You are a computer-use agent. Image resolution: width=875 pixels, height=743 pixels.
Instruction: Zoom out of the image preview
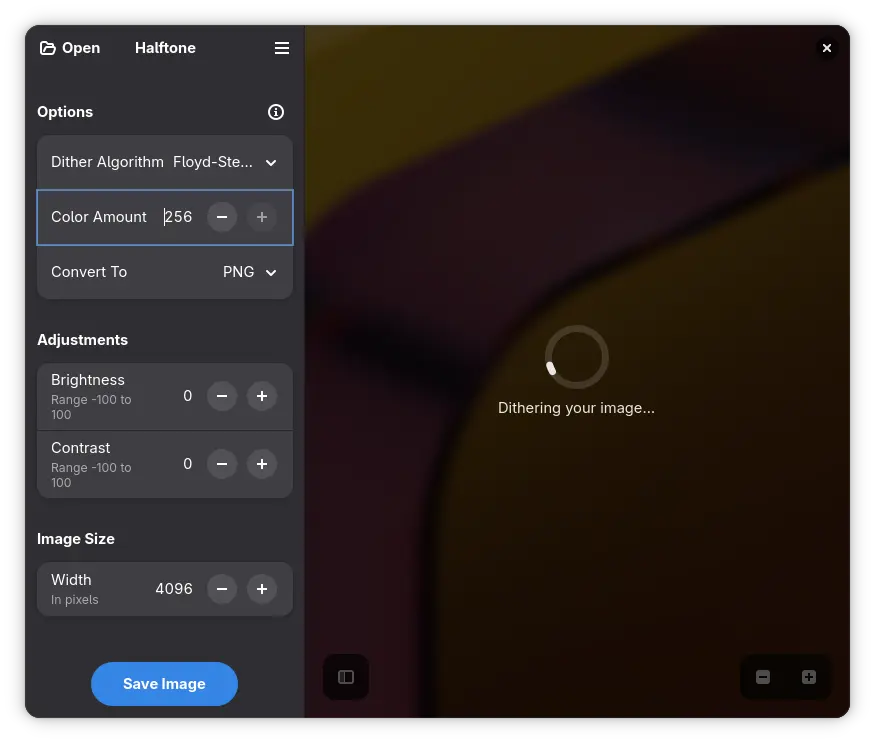[x=763, y=677]
